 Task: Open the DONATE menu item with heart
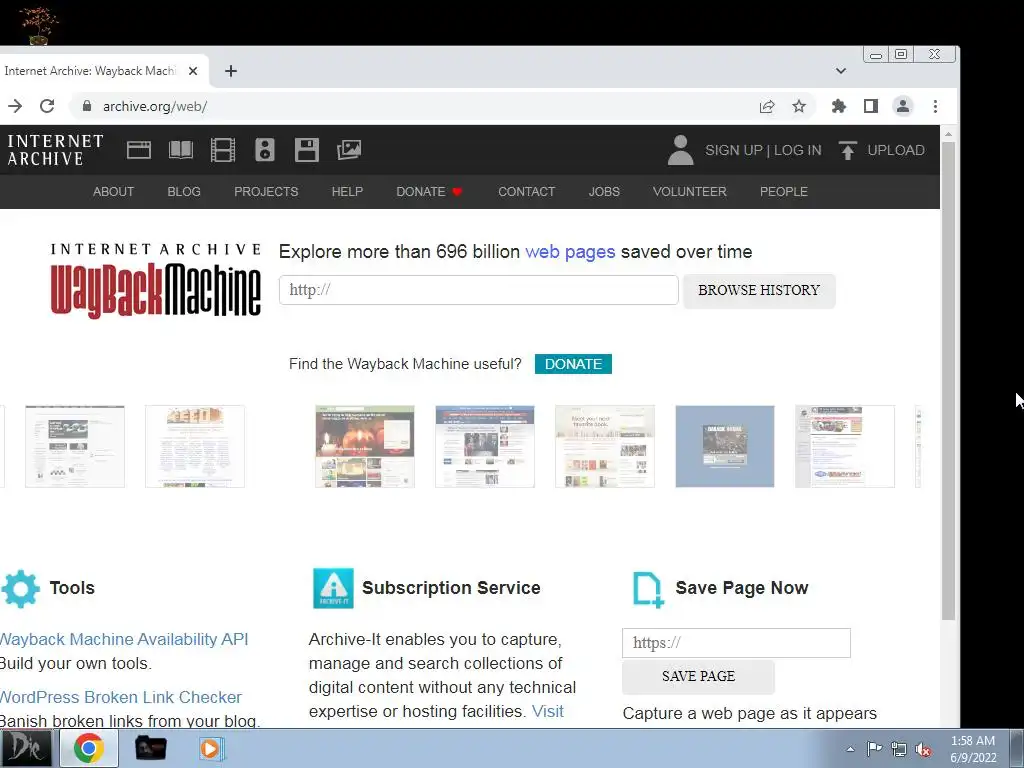(429, 191)
